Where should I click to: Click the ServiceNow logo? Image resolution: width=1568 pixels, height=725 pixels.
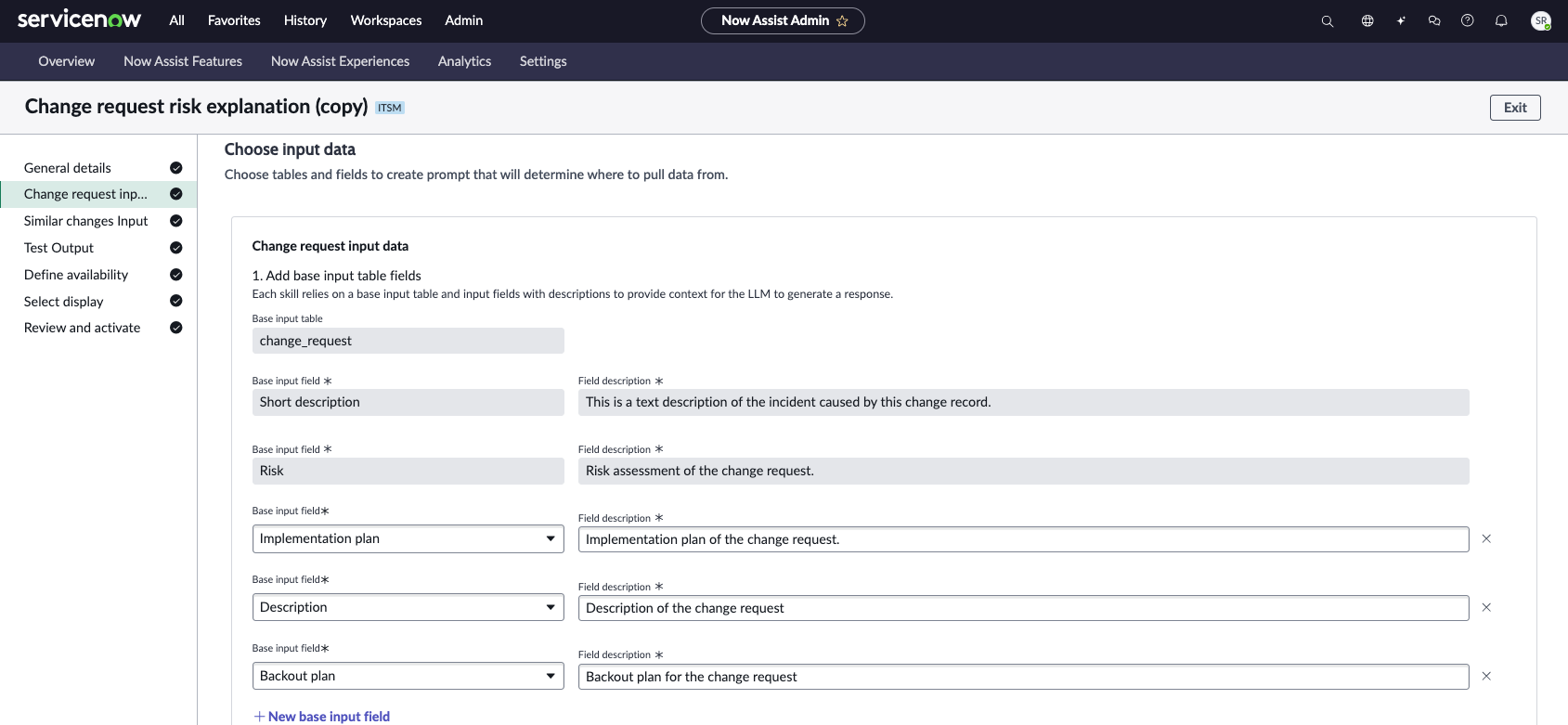[79, 19]
